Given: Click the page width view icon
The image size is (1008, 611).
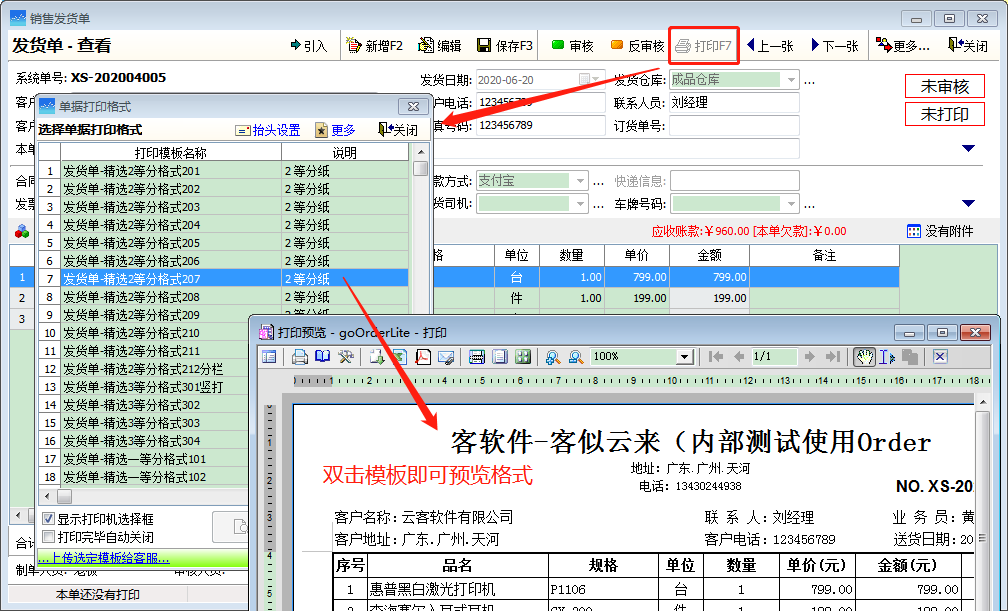Looking at the screenshot, I should pyautogui.click(x=476, y=356).
